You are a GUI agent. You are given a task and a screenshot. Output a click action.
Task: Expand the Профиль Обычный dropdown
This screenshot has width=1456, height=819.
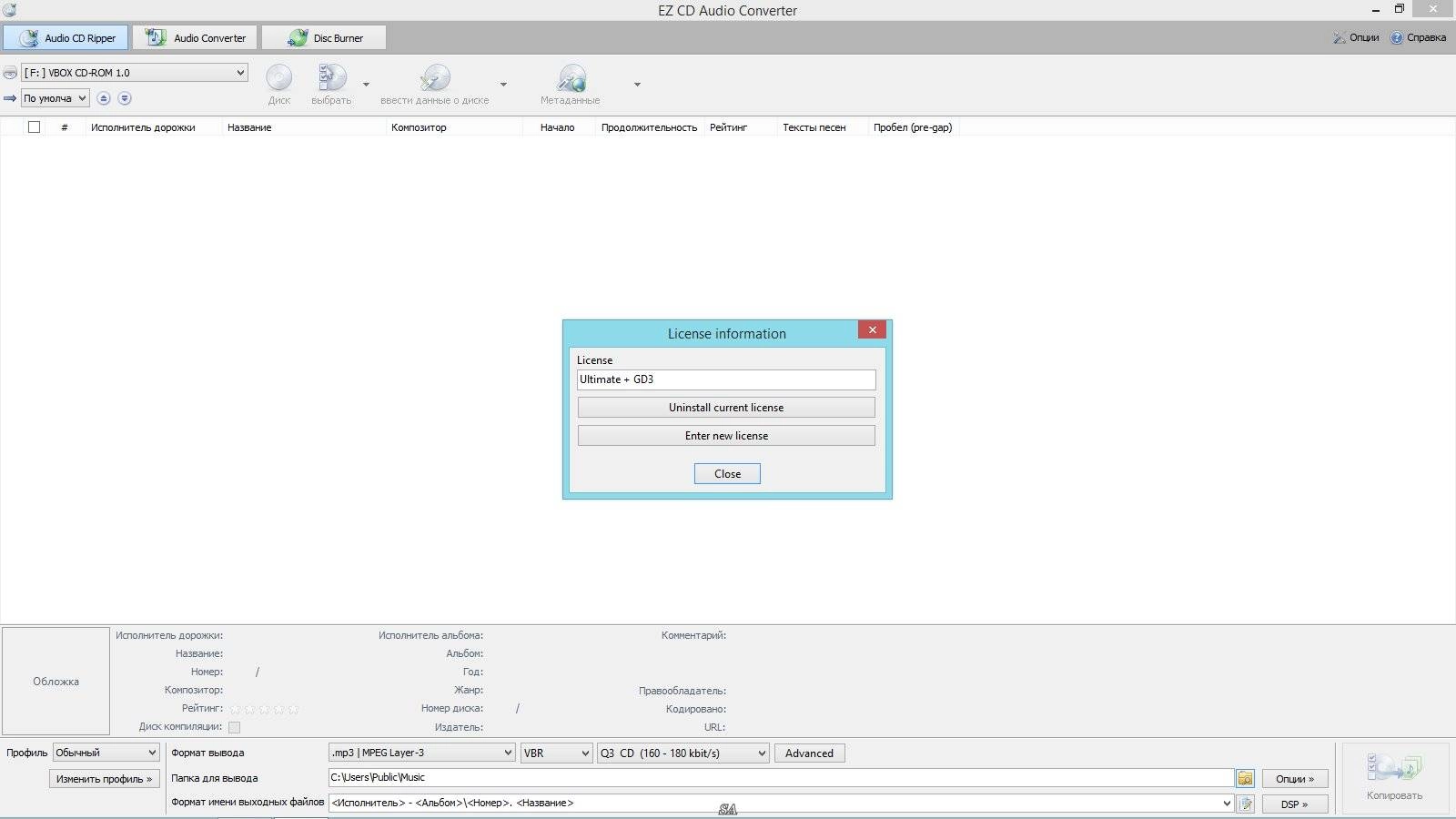(106, 753)
